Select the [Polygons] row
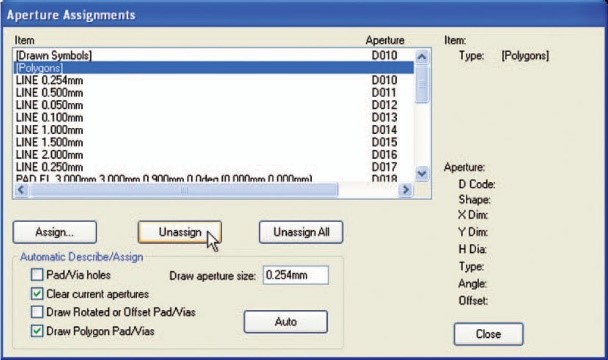 pos(214,68)
